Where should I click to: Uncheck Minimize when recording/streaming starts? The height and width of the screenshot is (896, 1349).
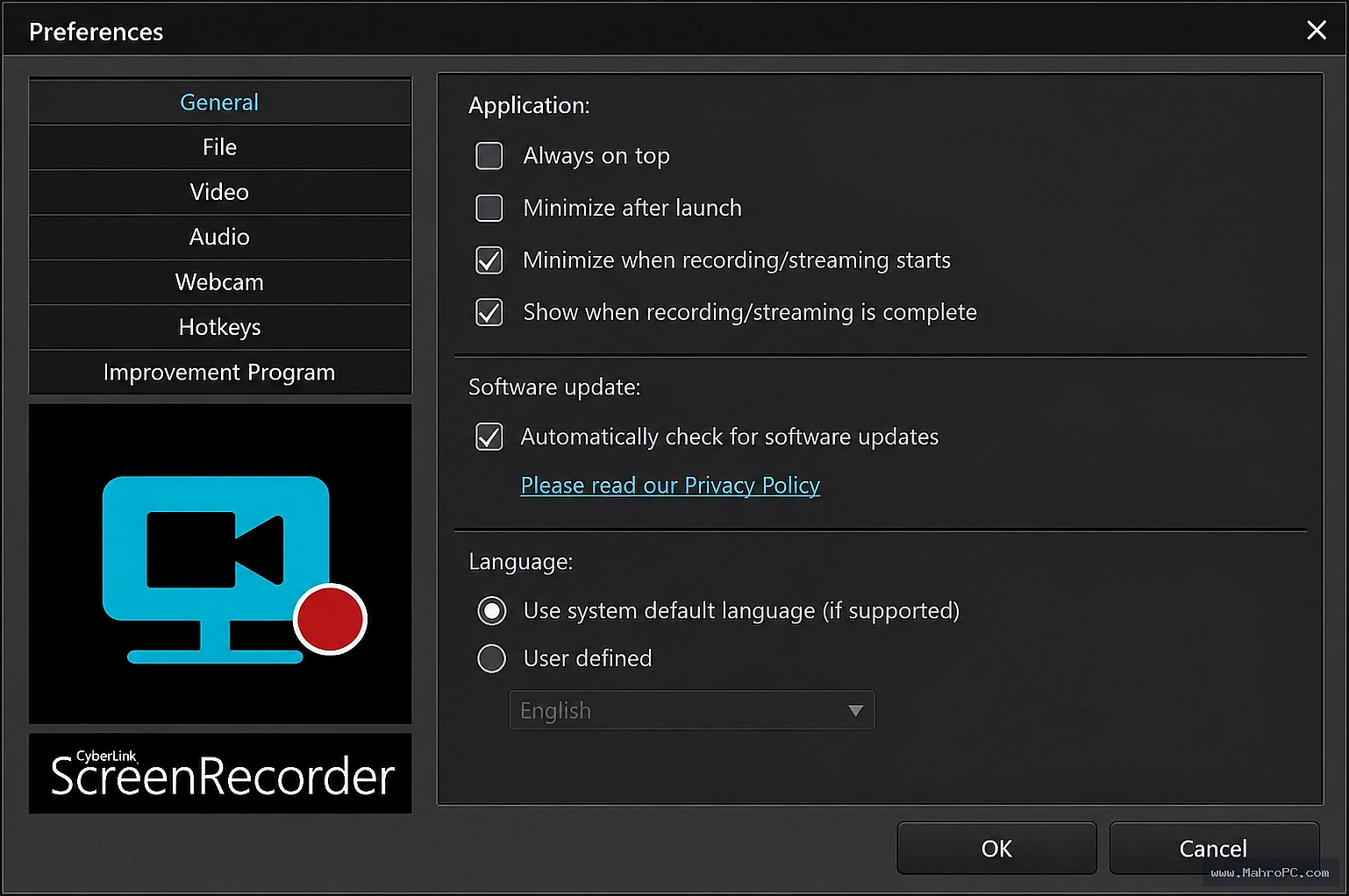point(489,260)
